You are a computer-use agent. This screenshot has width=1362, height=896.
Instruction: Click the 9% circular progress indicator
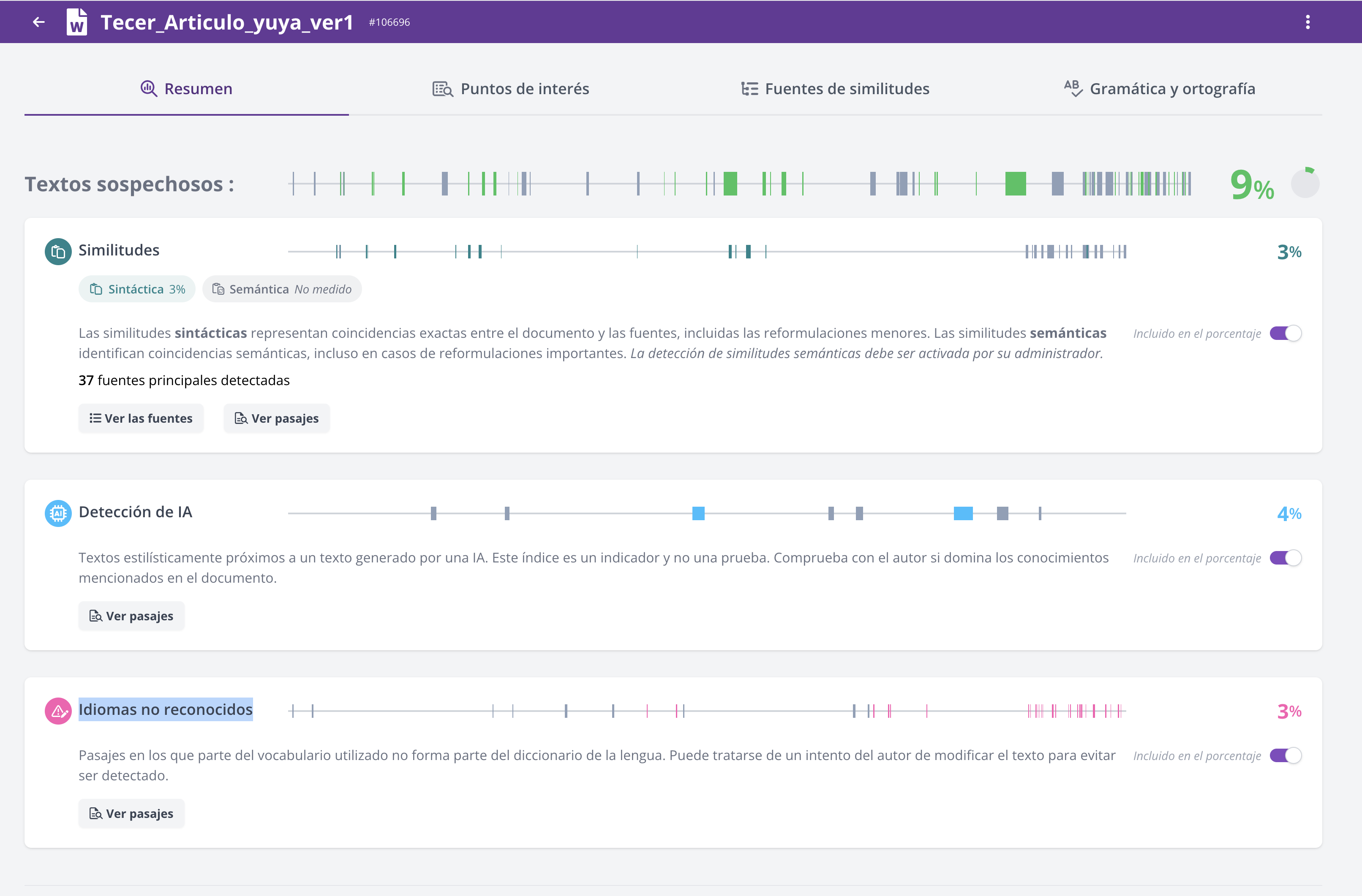tap(1305, 184)
